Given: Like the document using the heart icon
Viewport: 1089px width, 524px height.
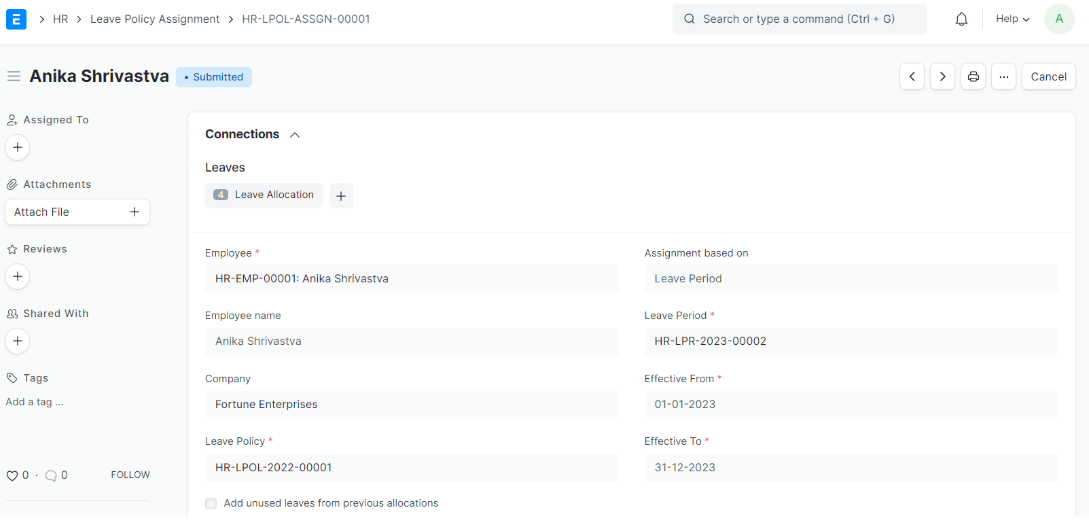Looking at the screenshot, I should 13,475.
